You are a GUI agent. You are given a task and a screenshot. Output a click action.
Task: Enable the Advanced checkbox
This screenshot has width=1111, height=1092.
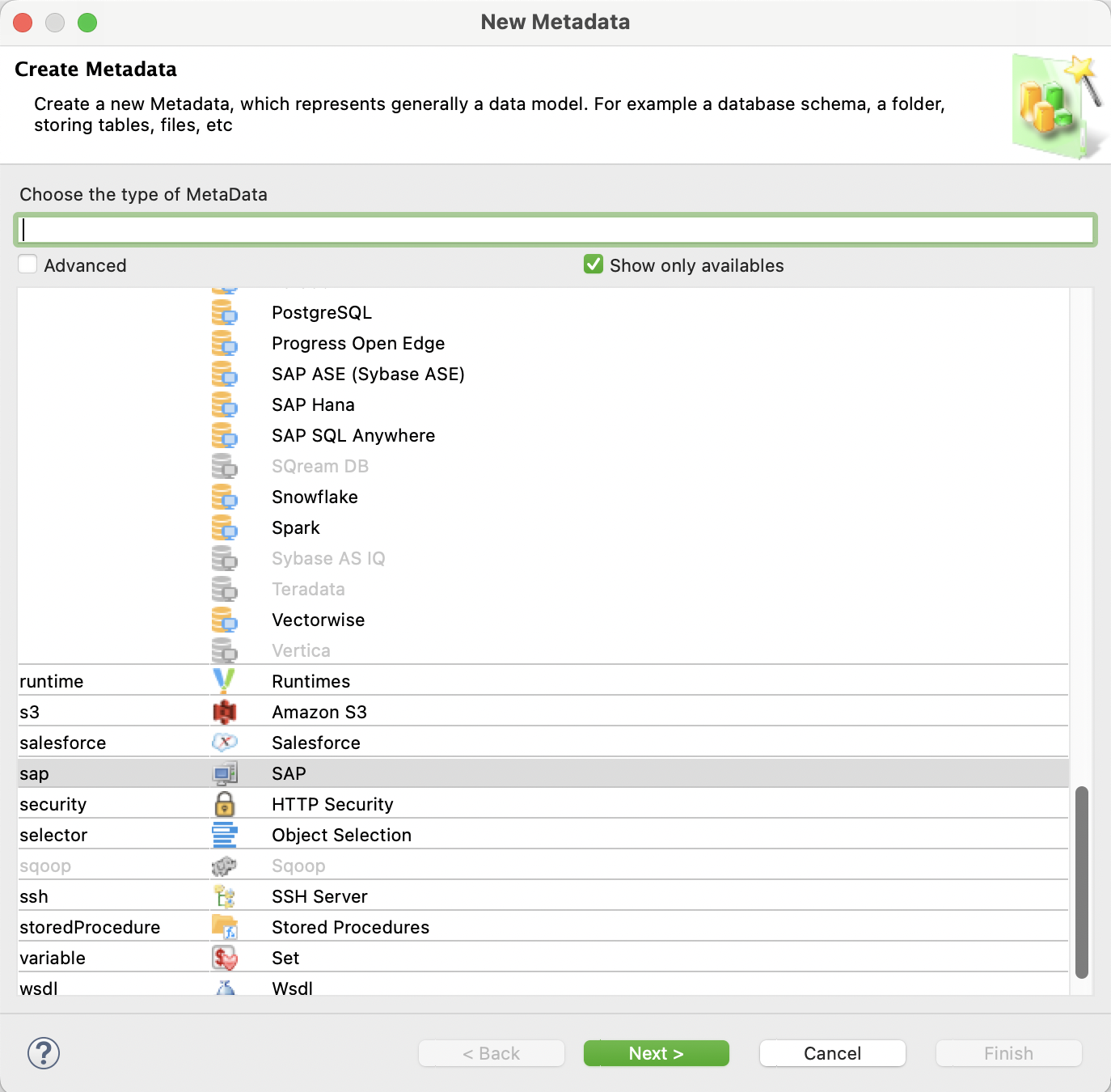point(27,264)
